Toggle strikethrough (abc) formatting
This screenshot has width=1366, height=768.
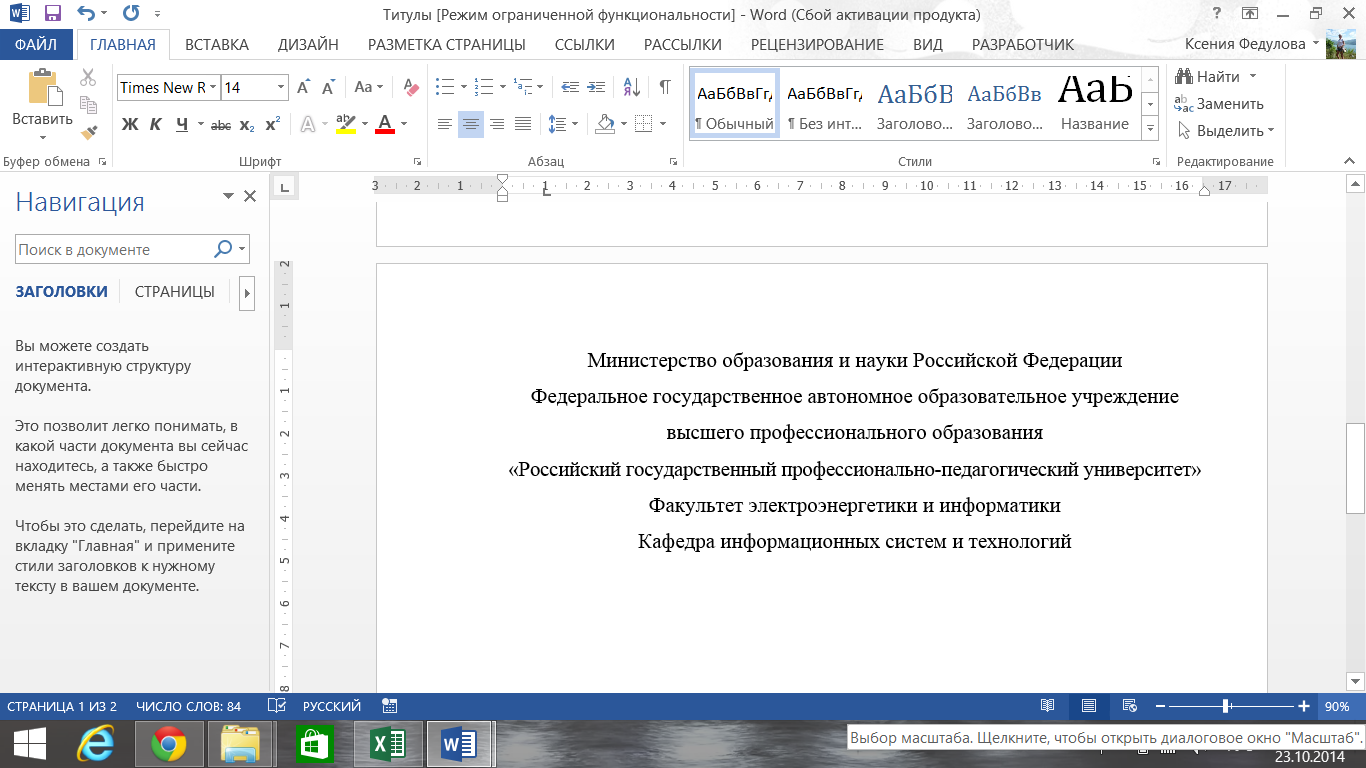coord(222,125)
